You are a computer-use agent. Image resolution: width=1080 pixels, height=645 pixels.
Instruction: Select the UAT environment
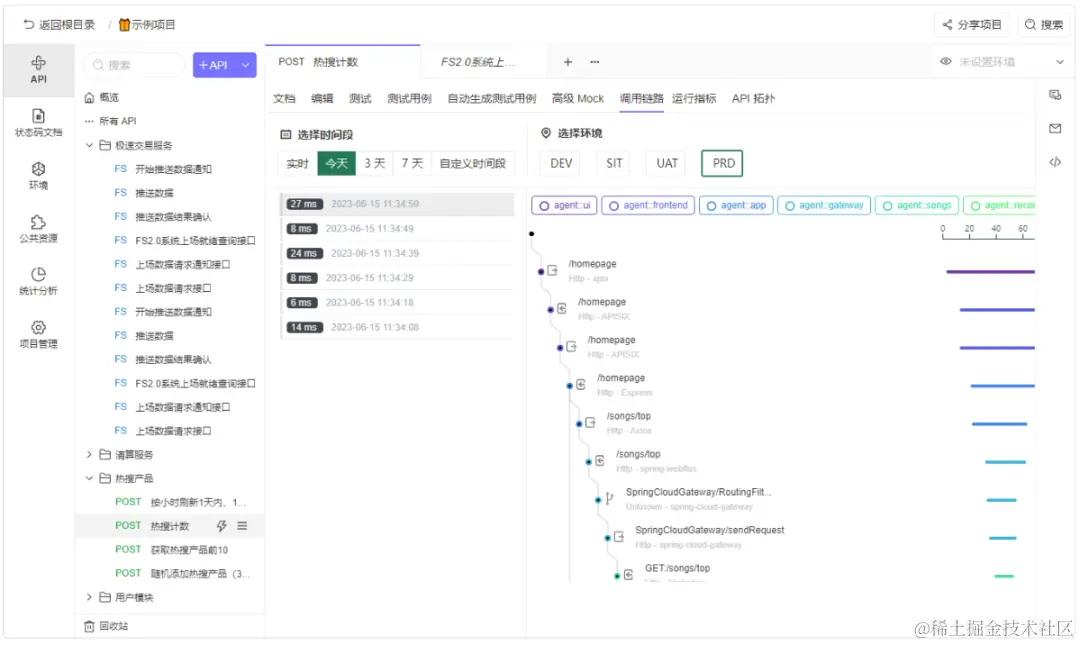[x=667, y=163]
